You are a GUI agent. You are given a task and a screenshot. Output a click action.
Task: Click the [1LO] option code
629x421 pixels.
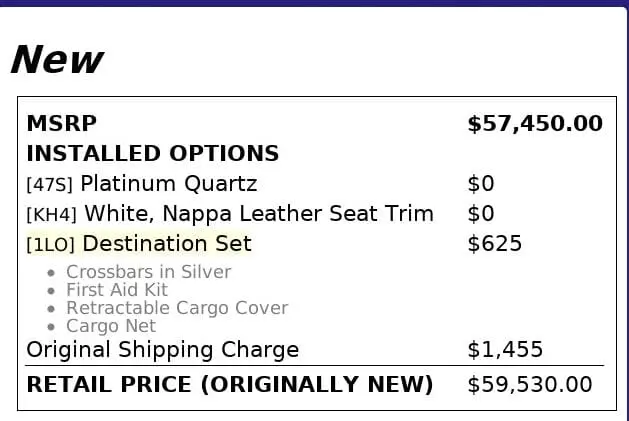click(x=51, y=245)
